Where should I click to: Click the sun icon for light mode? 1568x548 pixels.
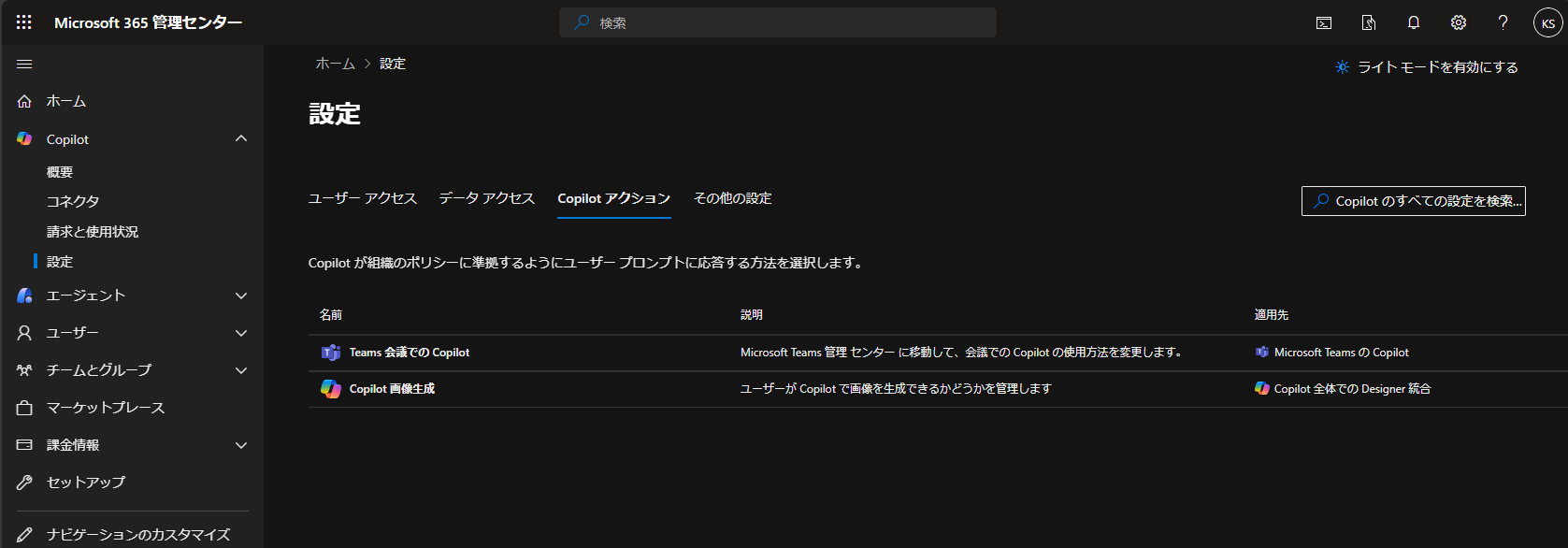[x=1343, y=67]
